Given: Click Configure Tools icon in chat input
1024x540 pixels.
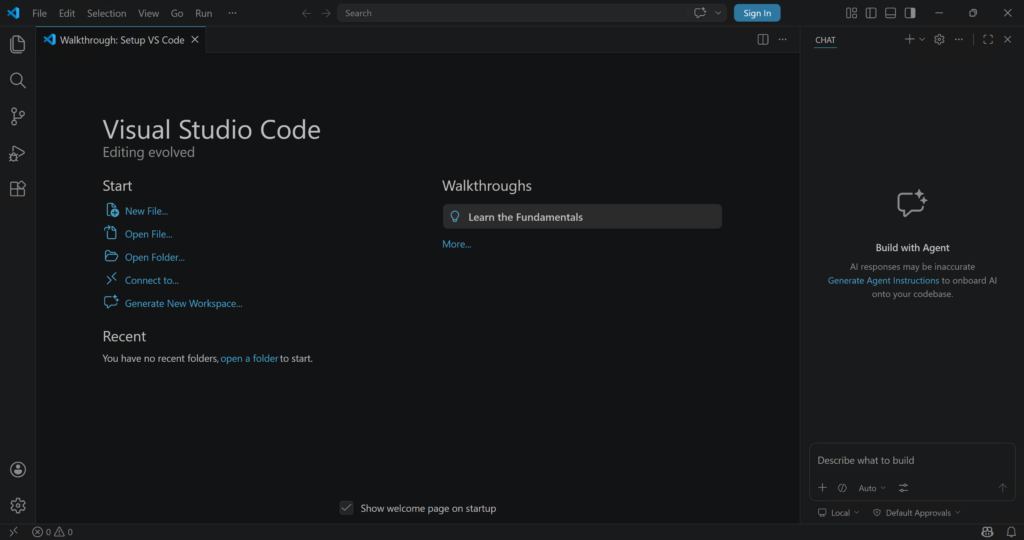Looking at the screenshot, I should pos(903,488).
